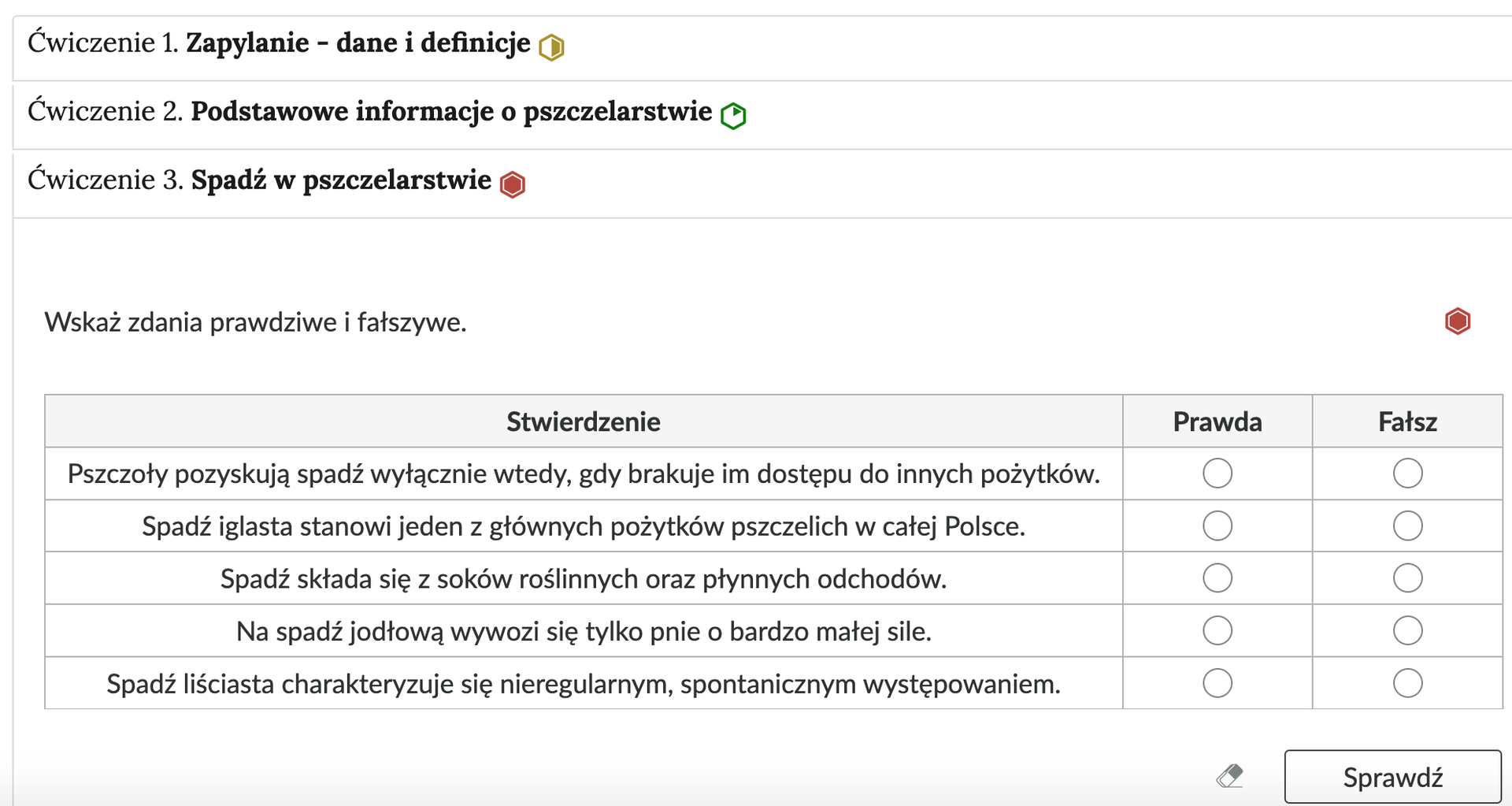Image resolution: width=1512 pixels, height=806 pixels.
Task: Click the green difficulty hexagon beside Ćwiczenie 2
Action: coord(733,115)
